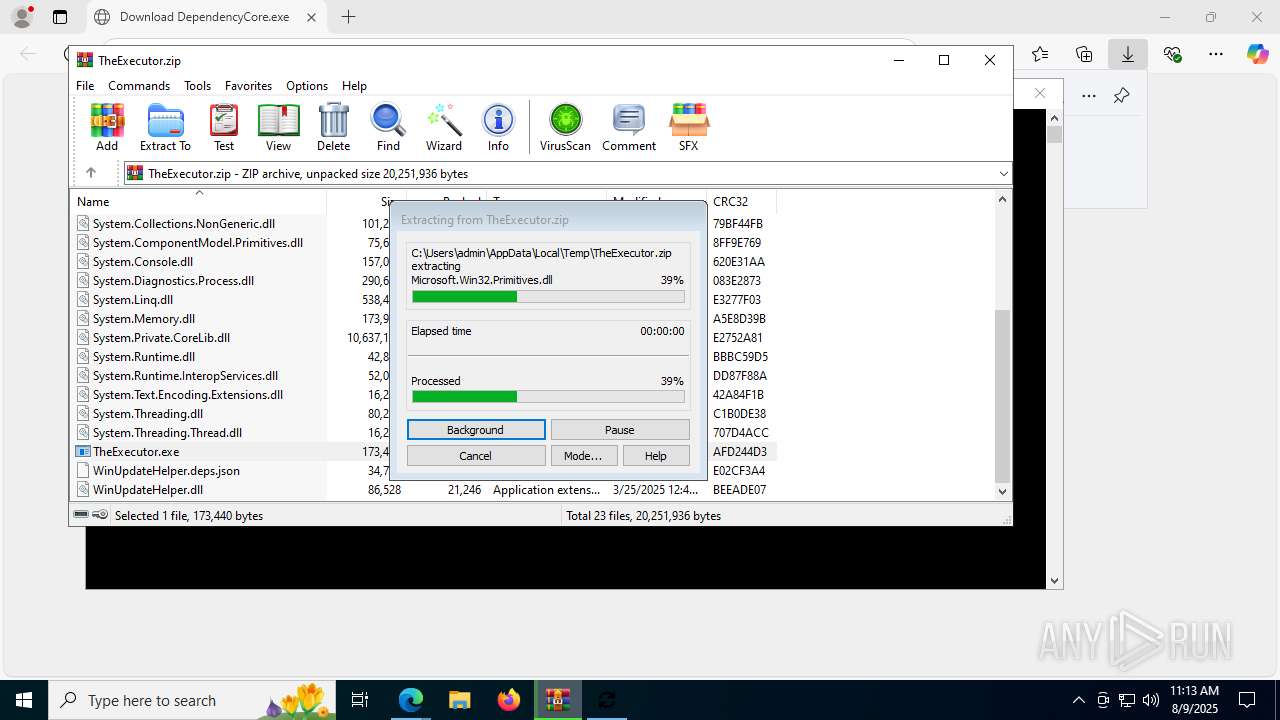The width and height of the screenshot is (1280, 720).
Task: Open File Explorer from taskbar
Action: [x=460, y=700]
